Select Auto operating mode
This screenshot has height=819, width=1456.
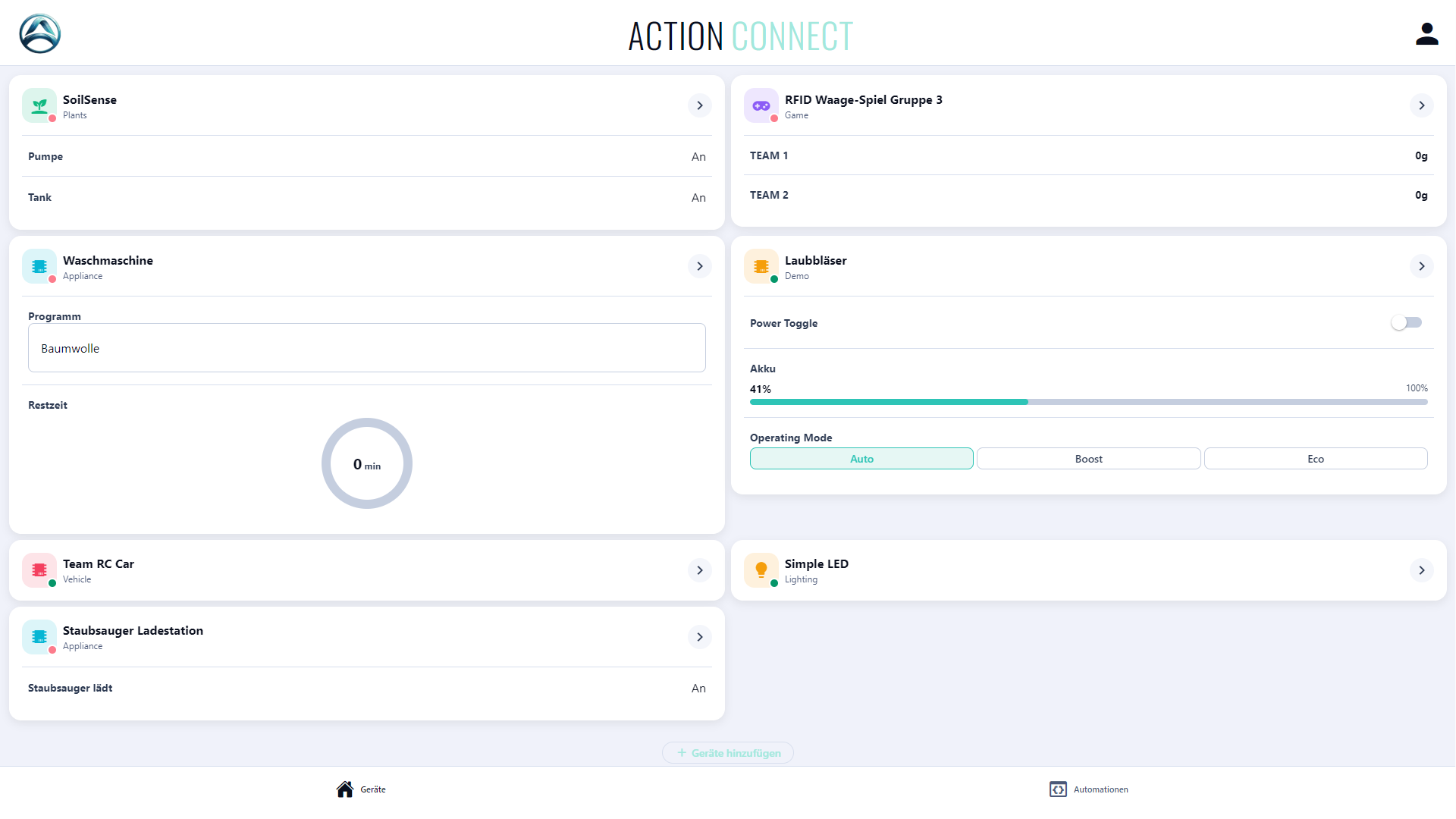861,459
